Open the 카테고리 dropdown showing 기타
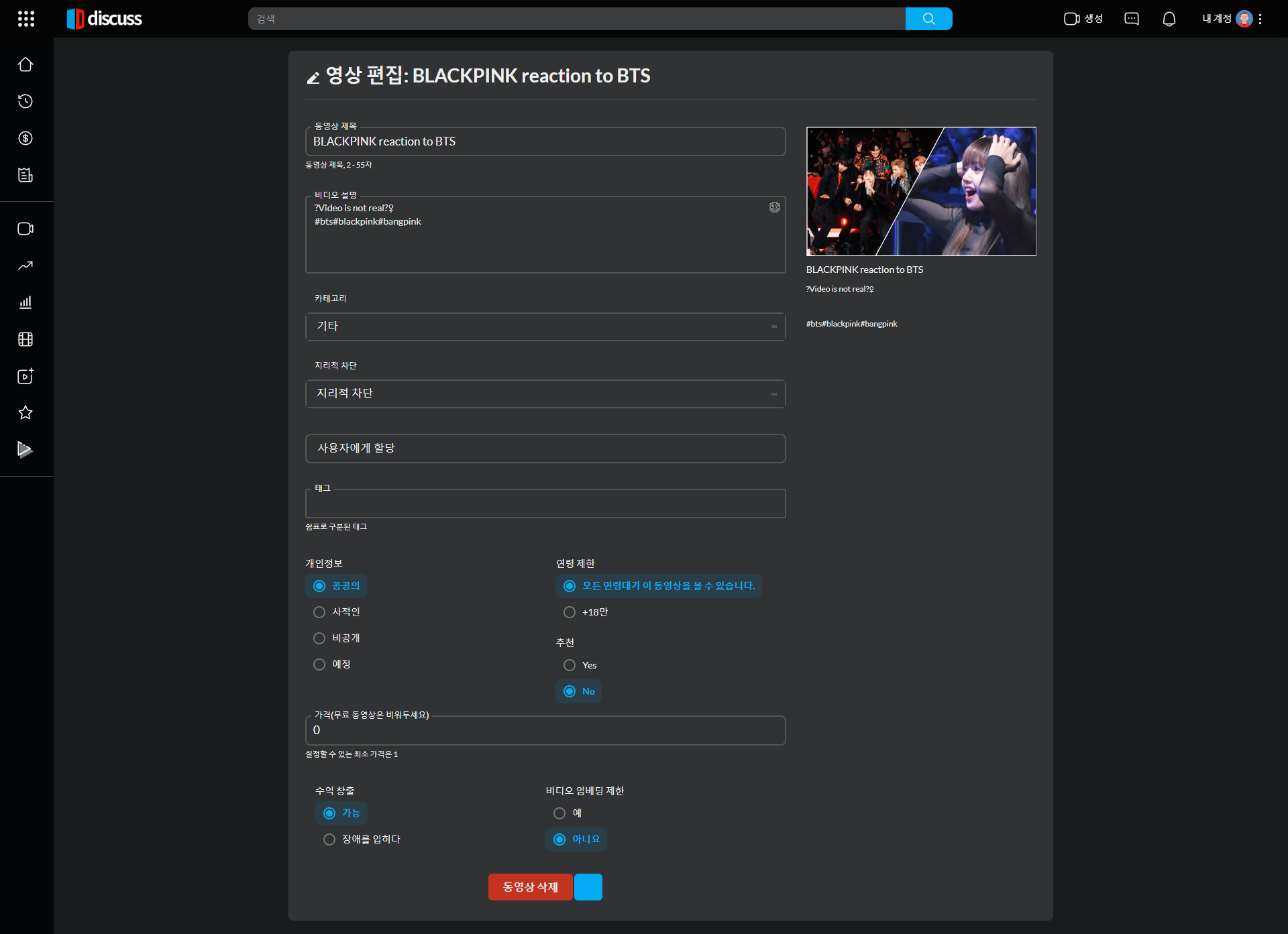 [x=545, y=327]
